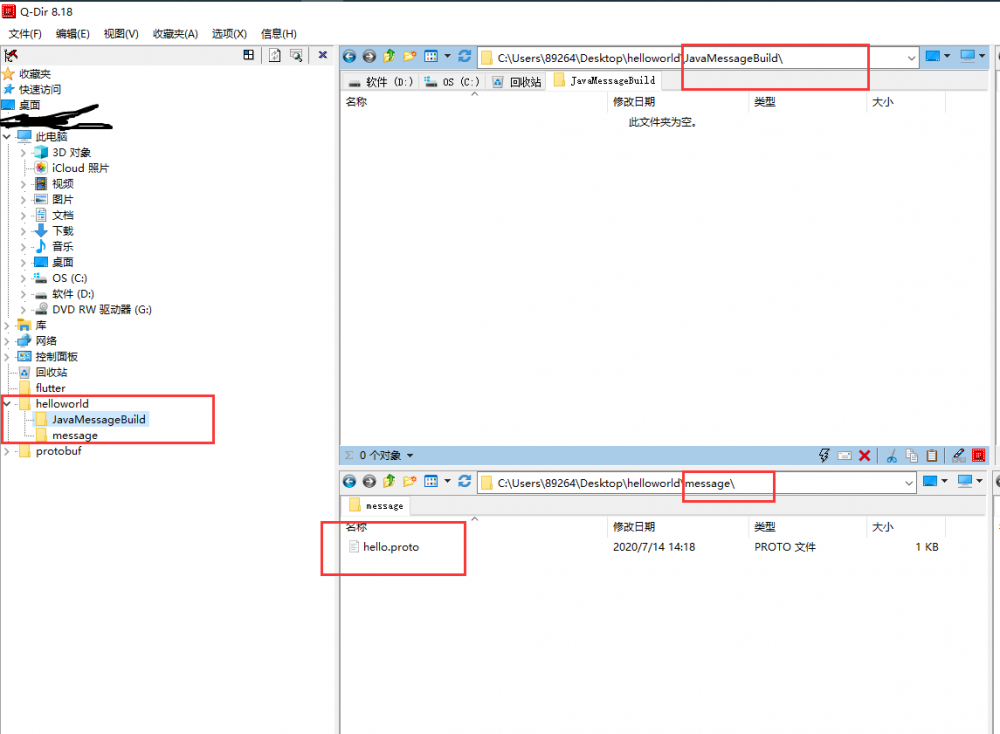This screenshot has height=734, width=1000.
Task: Switch to OS (C:) tab in top pane
Action: pyautogui.click(x=452, y=82)
